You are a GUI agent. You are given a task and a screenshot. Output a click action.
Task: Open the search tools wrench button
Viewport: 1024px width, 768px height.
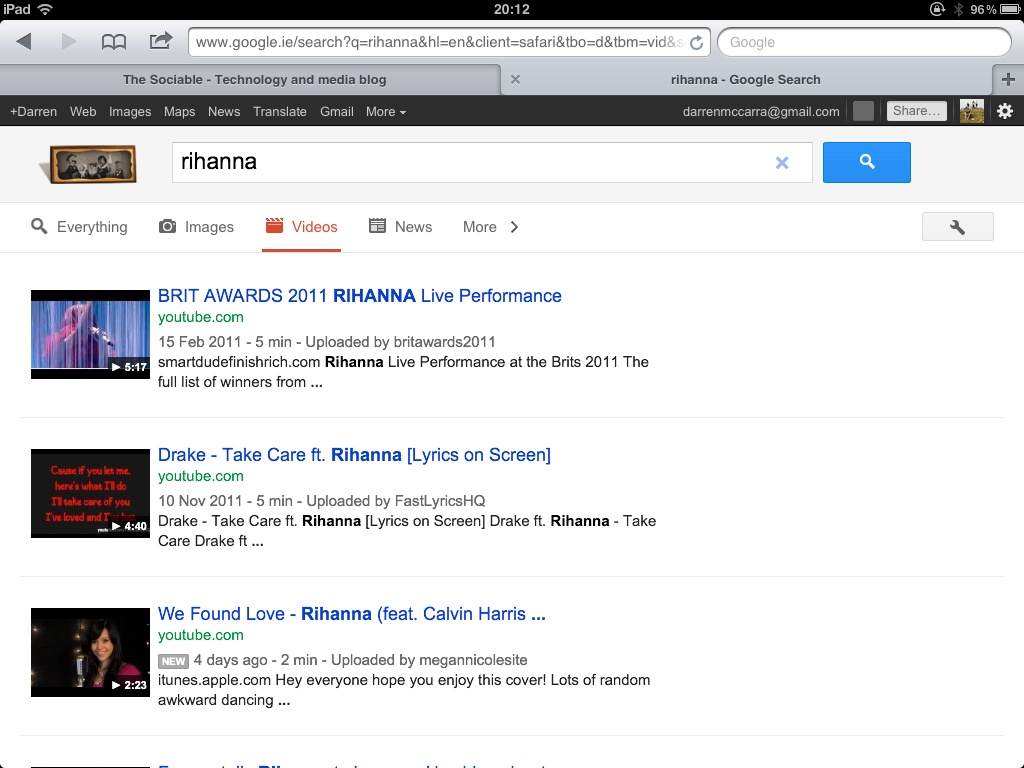click(x=957, y=227)
